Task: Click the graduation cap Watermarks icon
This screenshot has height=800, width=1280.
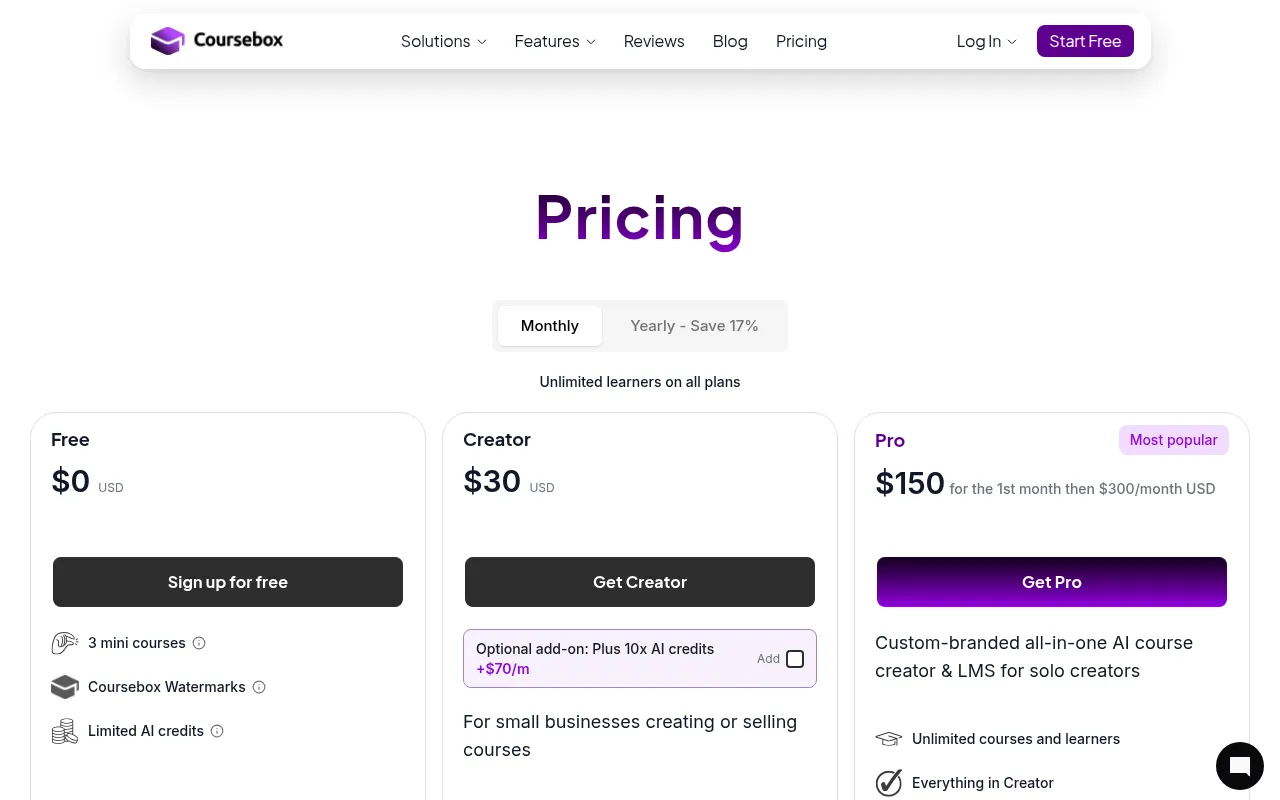Action: pyautogui.click(x=65, y=687)
